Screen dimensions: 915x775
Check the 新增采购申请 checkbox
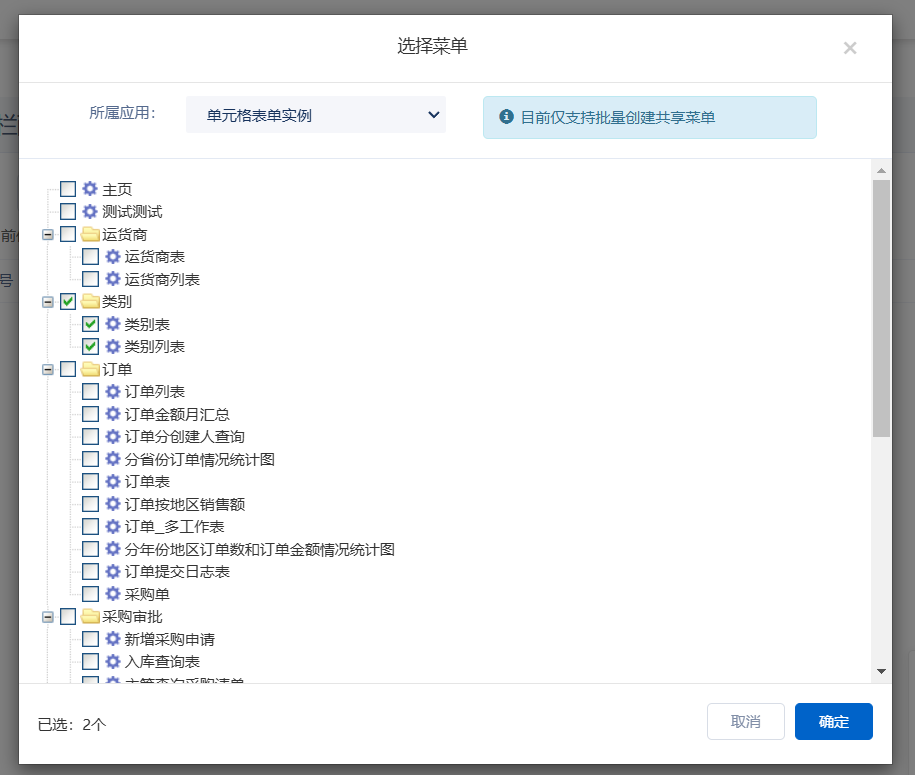click(90, 639)
